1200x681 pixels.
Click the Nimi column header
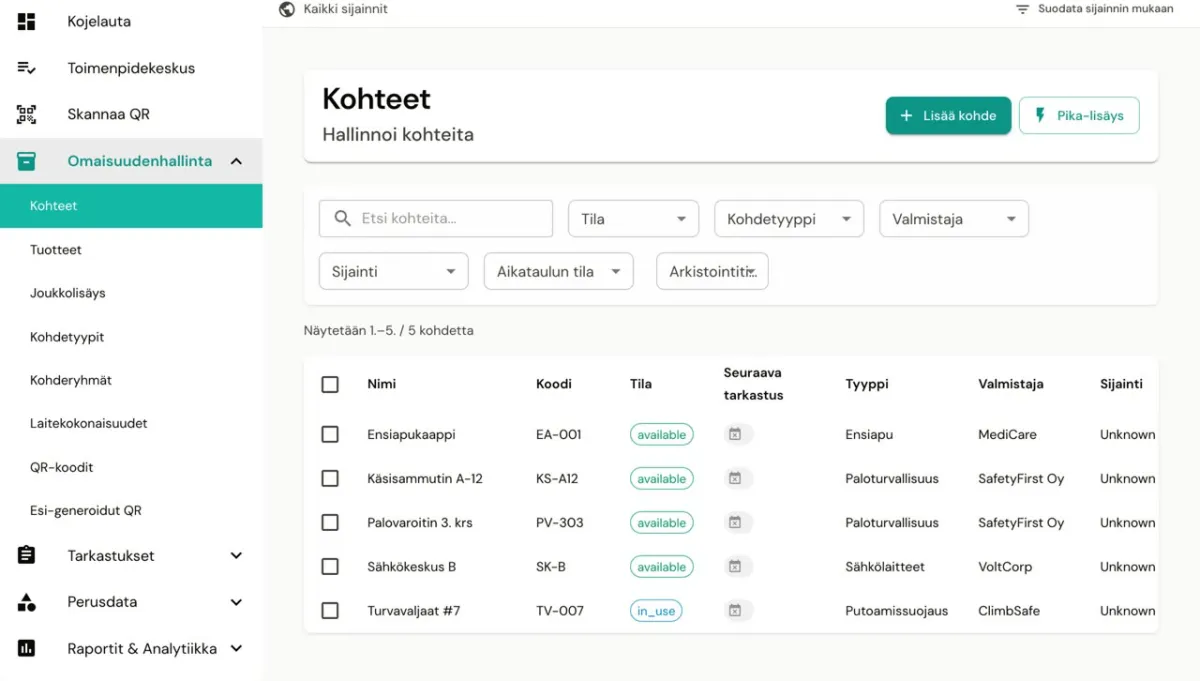point(382,384)
